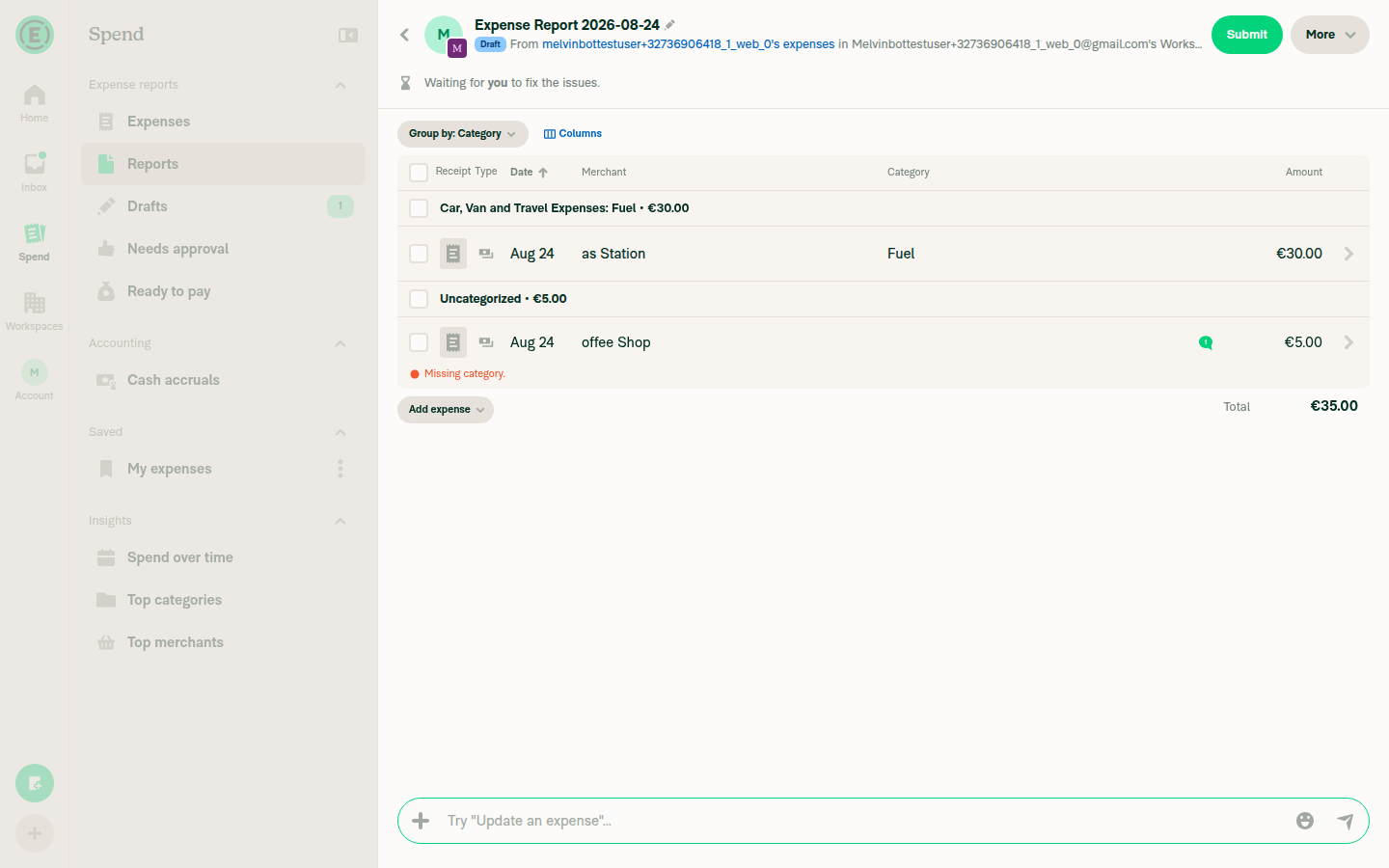The width and height of the screenshot is (1389, 868).
Task: Open Workspaces from the navigation rail
Action: (34, 312)
